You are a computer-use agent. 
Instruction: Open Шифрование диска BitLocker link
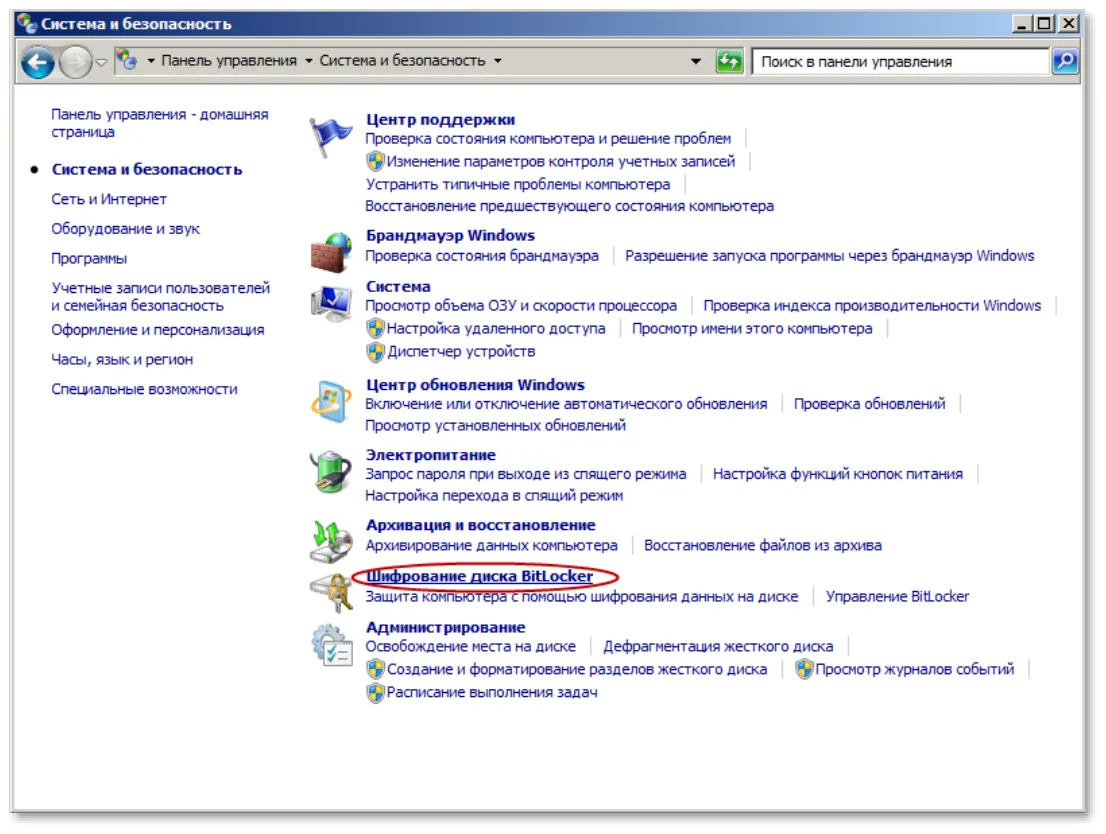pyautogui.click(x=480, y=576)
